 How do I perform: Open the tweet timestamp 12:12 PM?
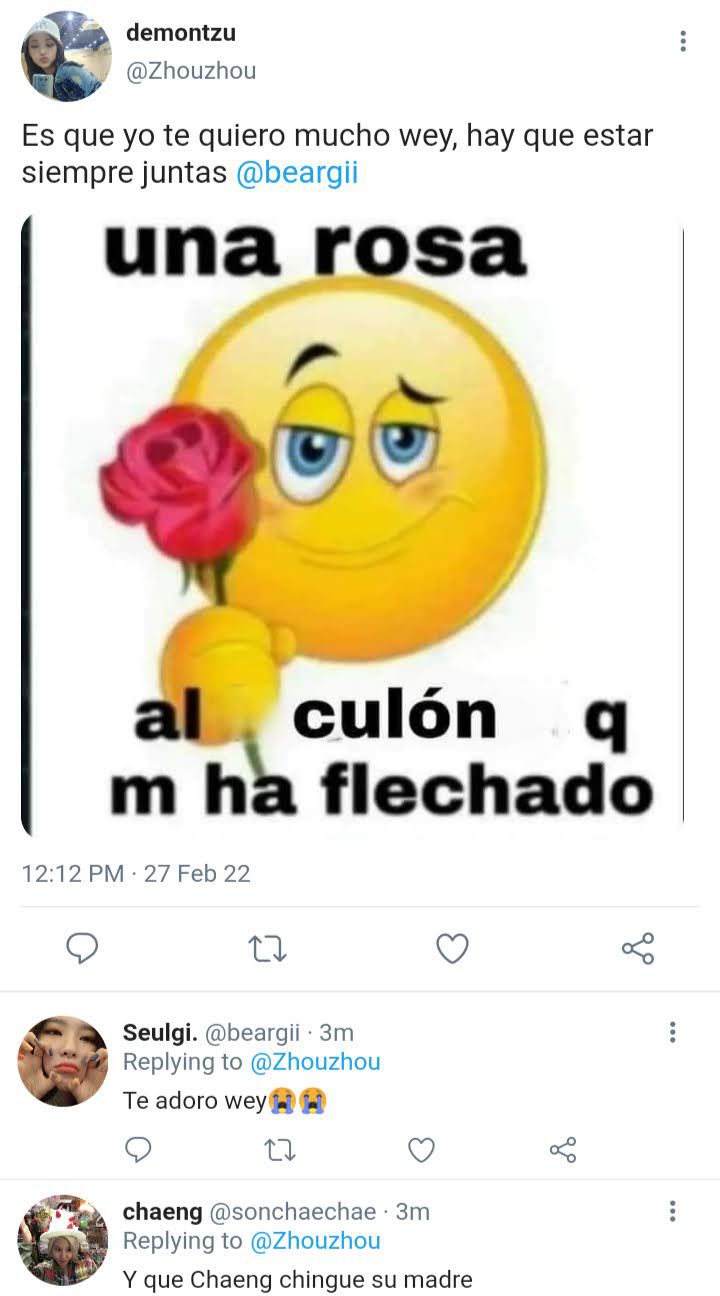[73, 873]
